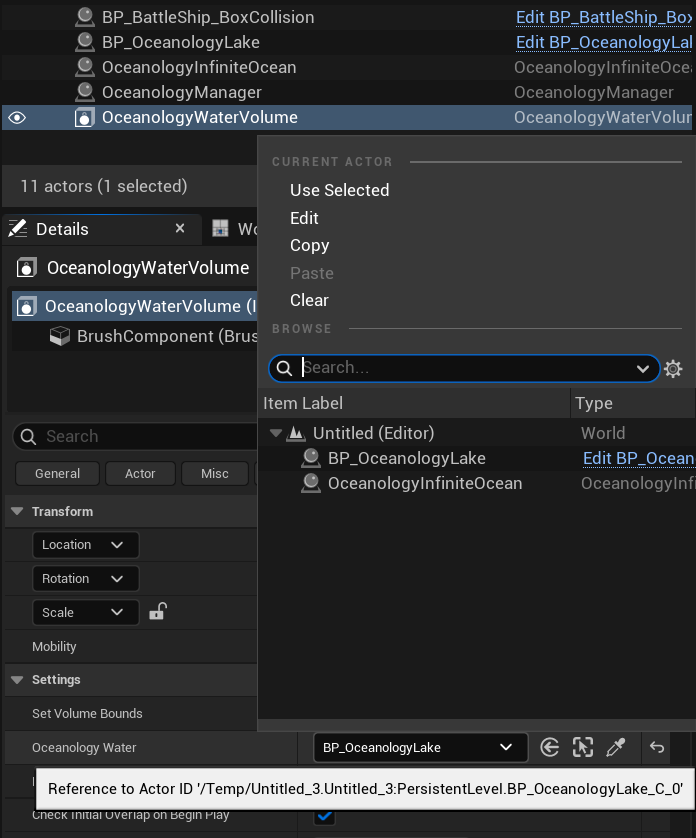
Task: Reset Oceanology Water to default value
Action: (657, 747)
